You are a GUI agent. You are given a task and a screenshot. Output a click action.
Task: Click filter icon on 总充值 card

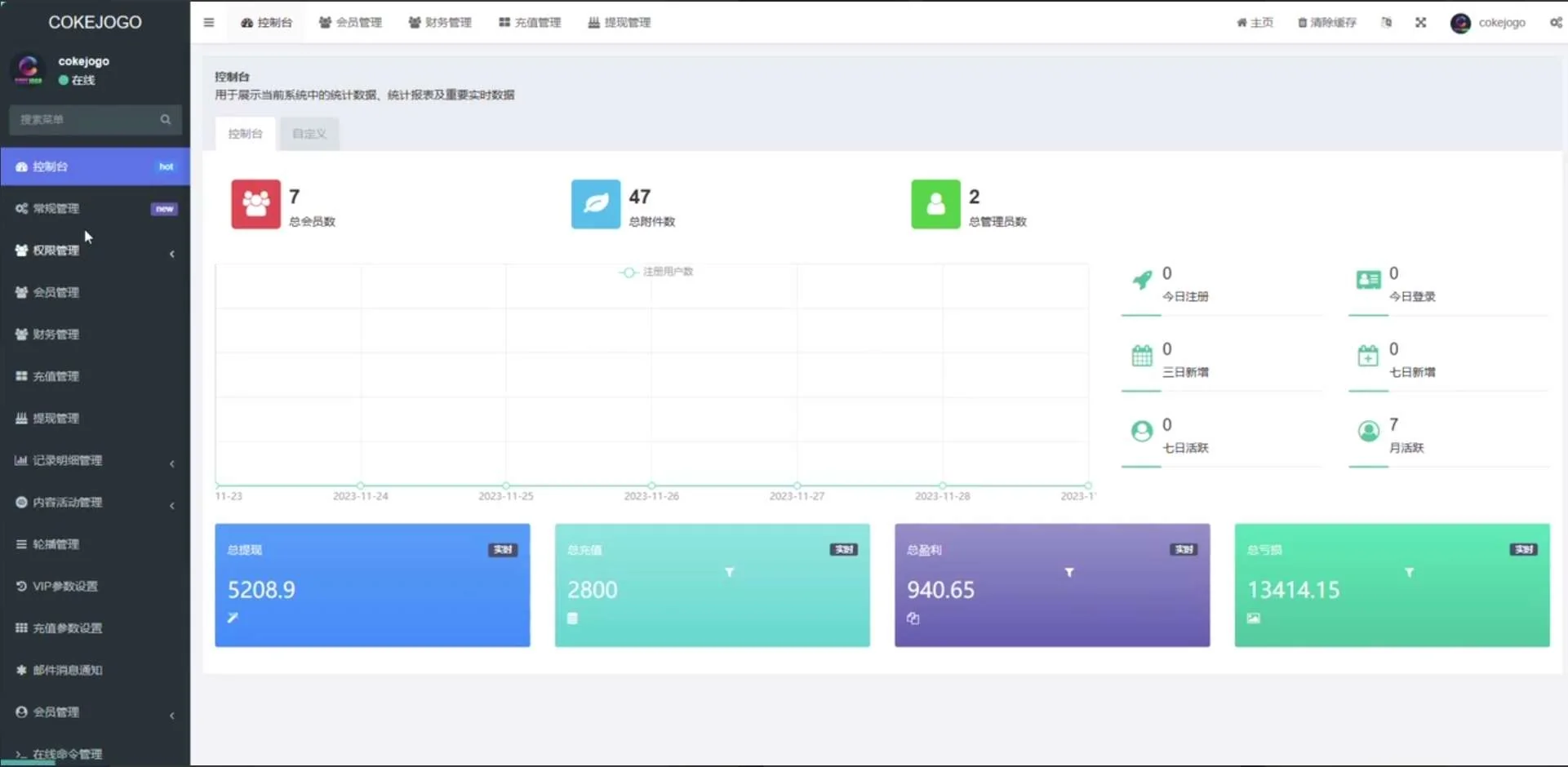(729, 573)
